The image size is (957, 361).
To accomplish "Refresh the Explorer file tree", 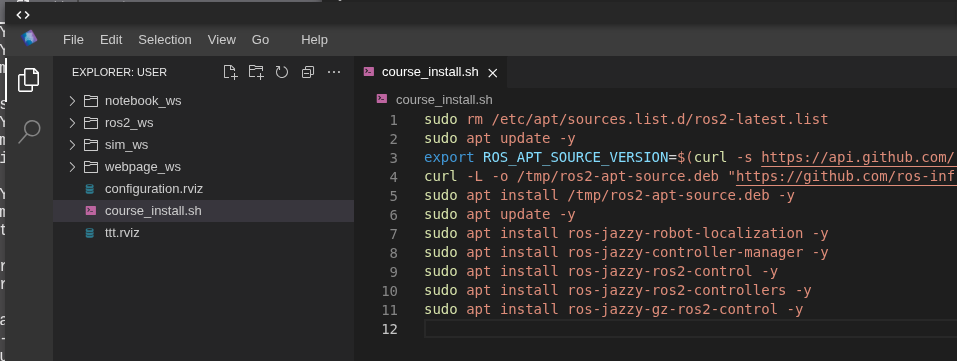I will pyautogui.click(x=281, y=72).
